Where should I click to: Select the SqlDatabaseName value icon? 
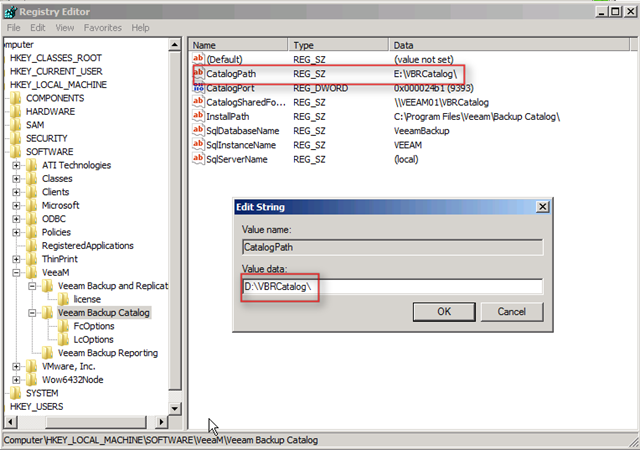click(197, 131)
